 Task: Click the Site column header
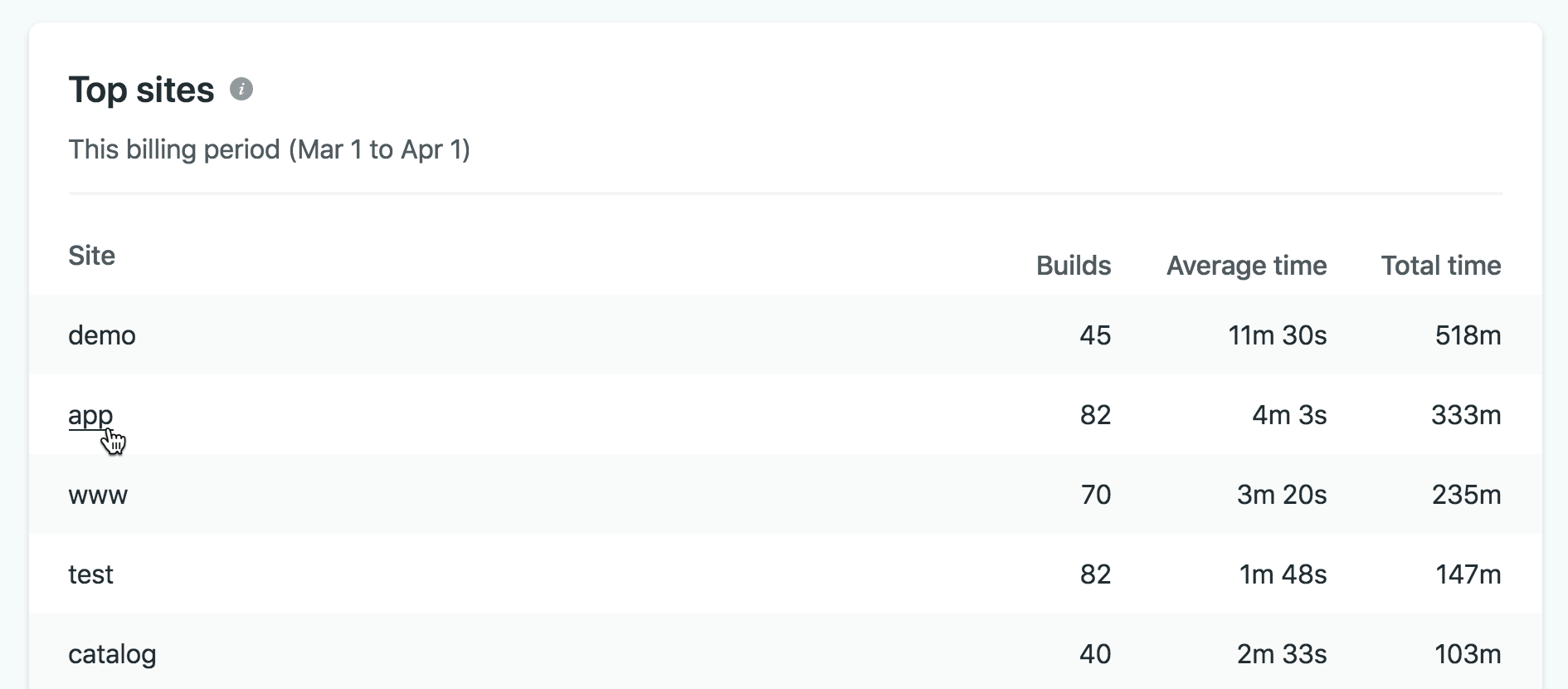pos(91,256)
